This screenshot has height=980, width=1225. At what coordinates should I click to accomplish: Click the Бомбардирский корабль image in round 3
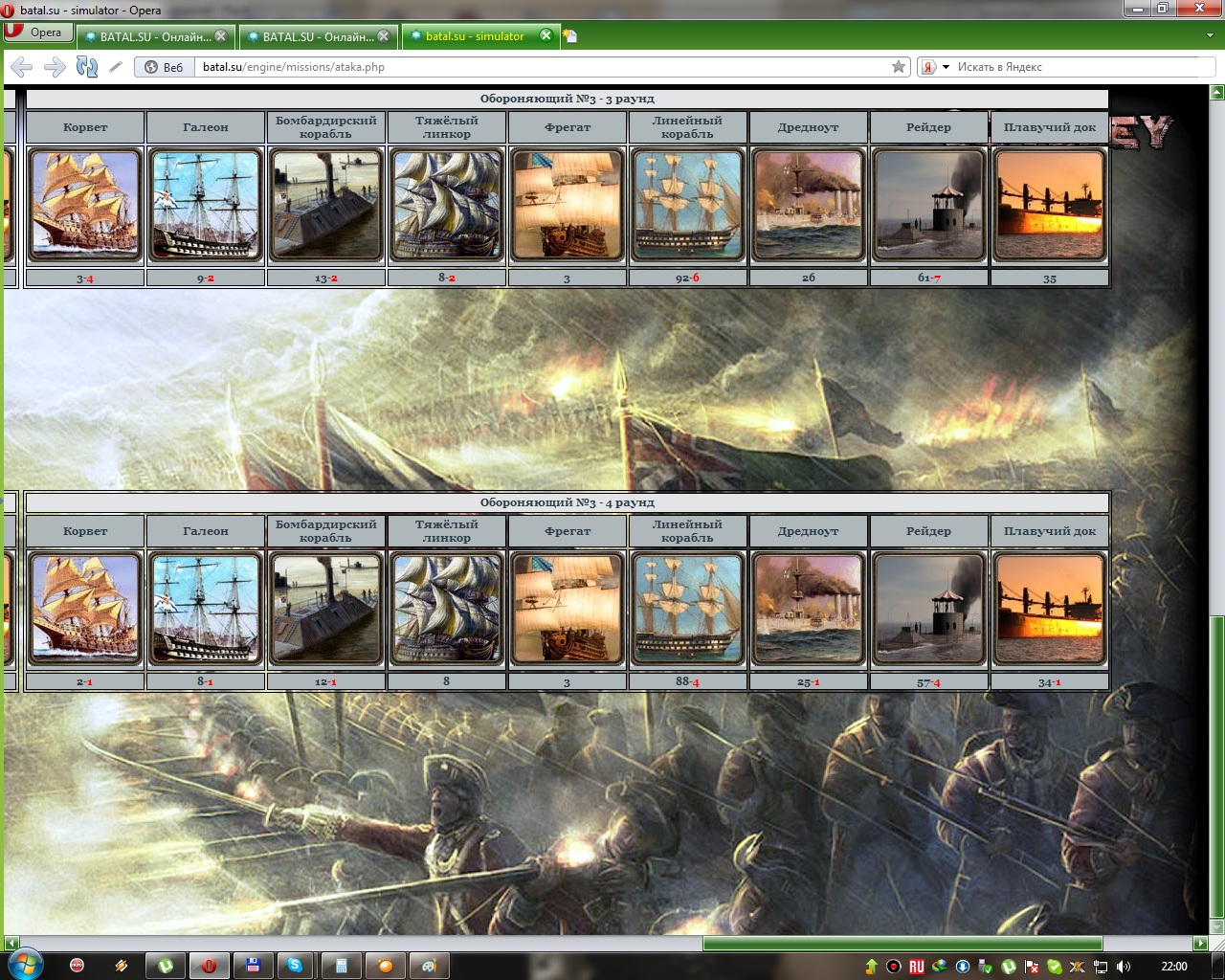tap(326, 205)
